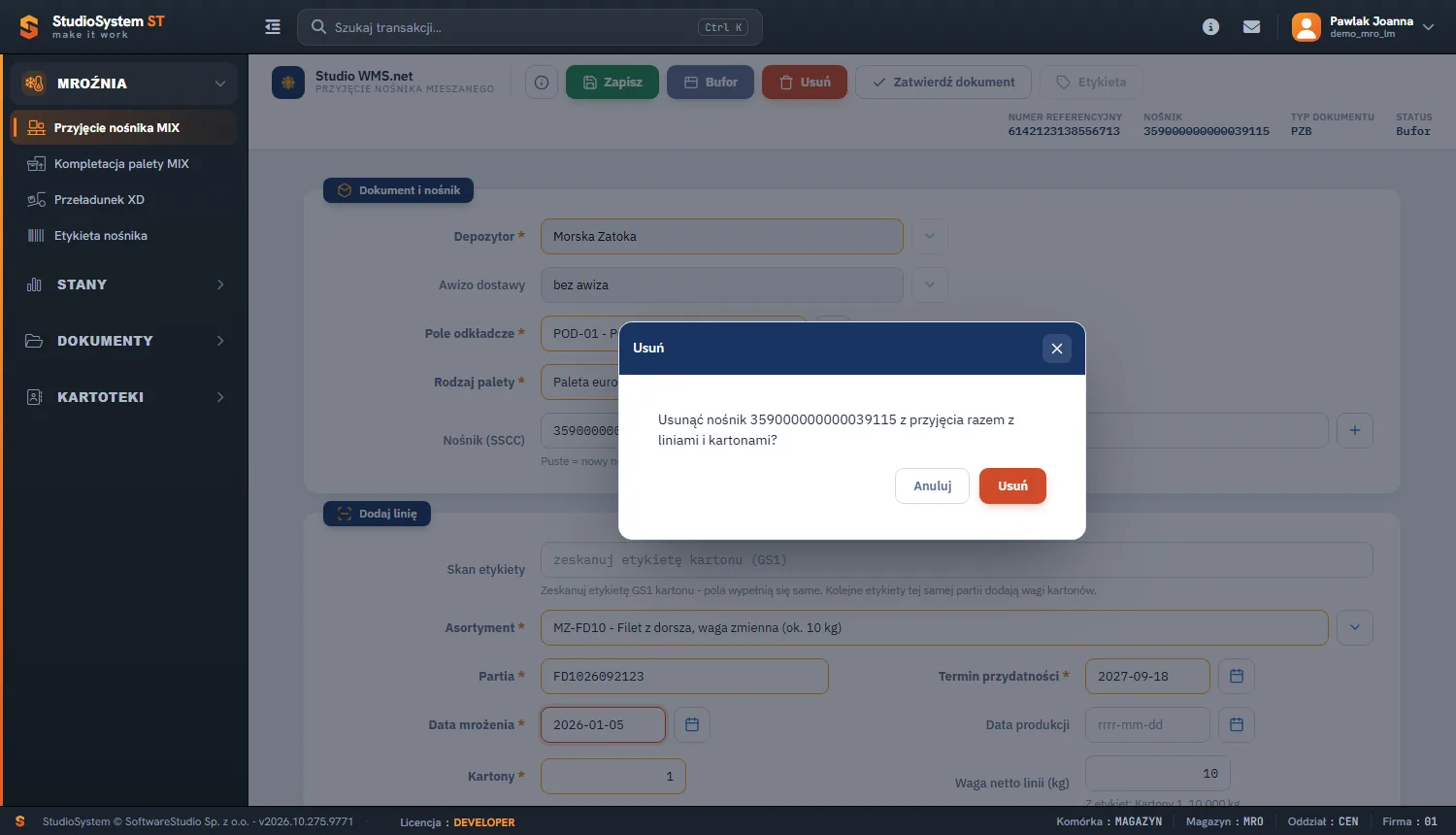The height and width of the screenshot is (835, 1456).
Task: Click the StudioSystem footer logo icon
Action: pos(19,821)
